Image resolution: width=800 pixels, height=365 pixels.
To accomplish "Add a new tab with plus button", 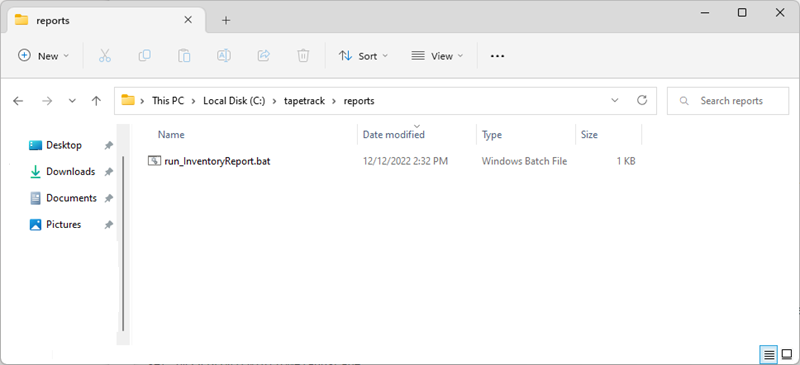I will click(x=226, y=20).
